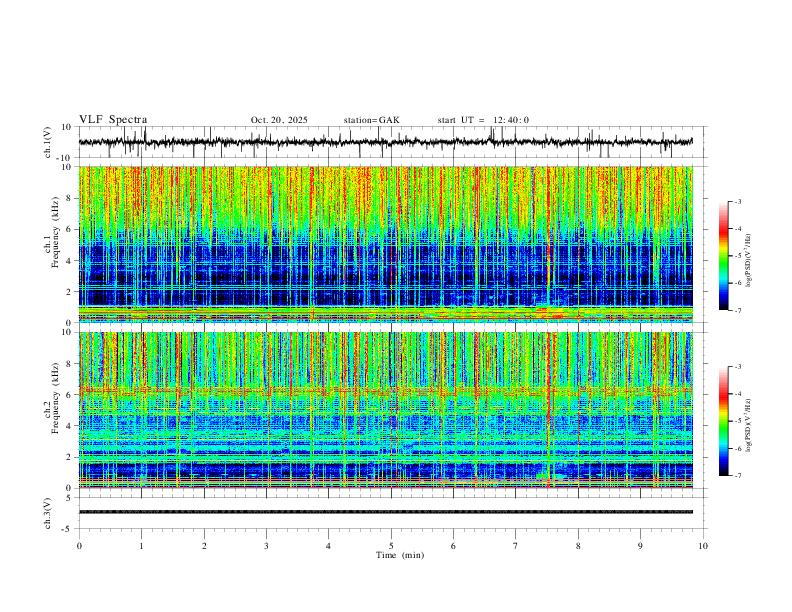Click the time axis tick label '10'

coord(703,546)
